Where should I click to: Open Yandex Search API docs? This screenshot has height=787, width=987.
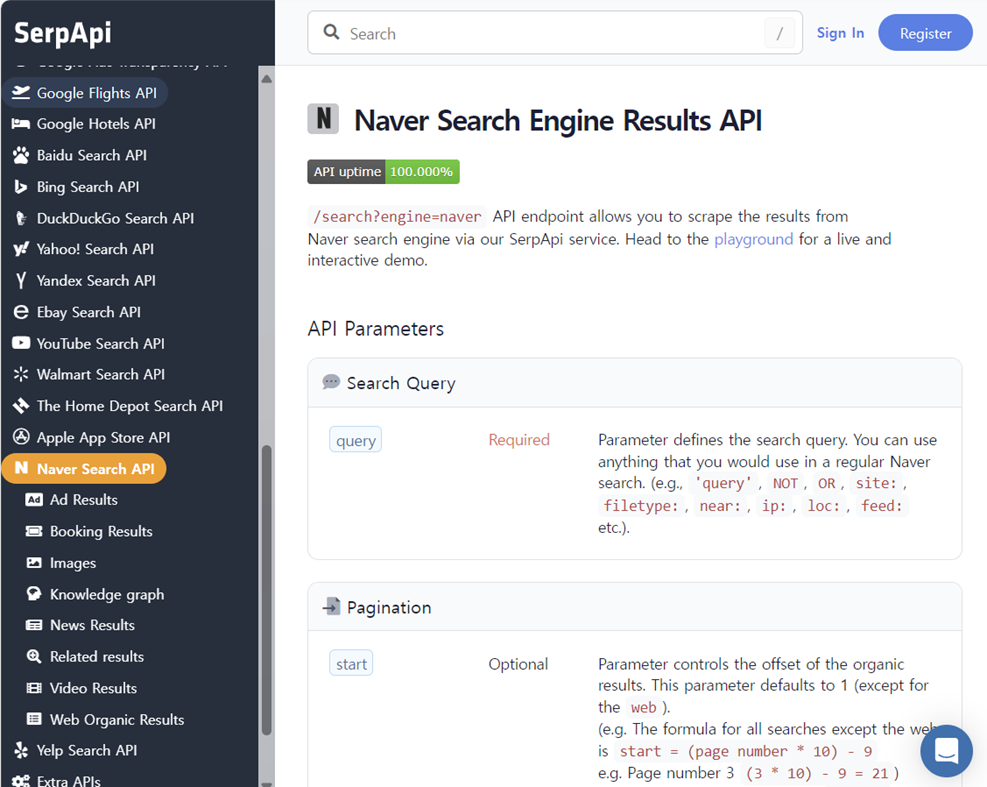[x=96, y=281]
